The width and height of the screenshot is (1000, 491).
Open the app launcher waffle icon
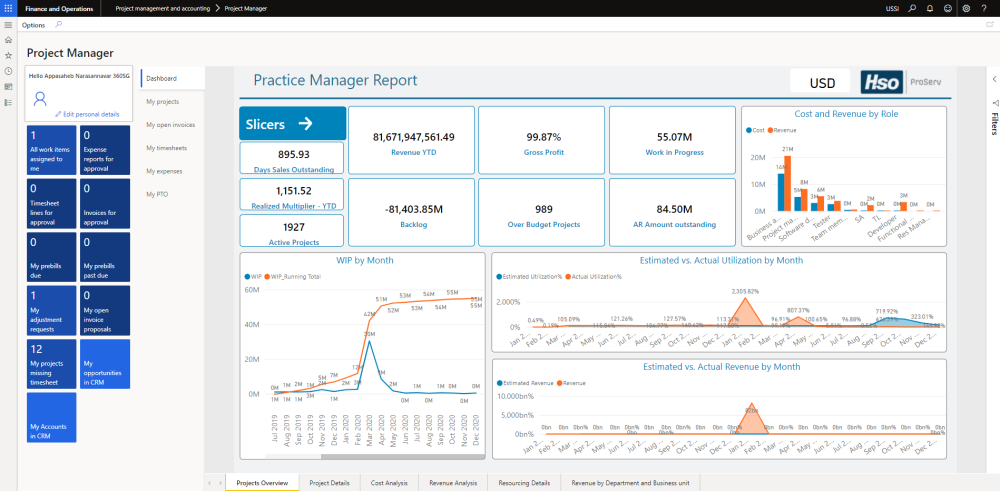coord(8,8)
